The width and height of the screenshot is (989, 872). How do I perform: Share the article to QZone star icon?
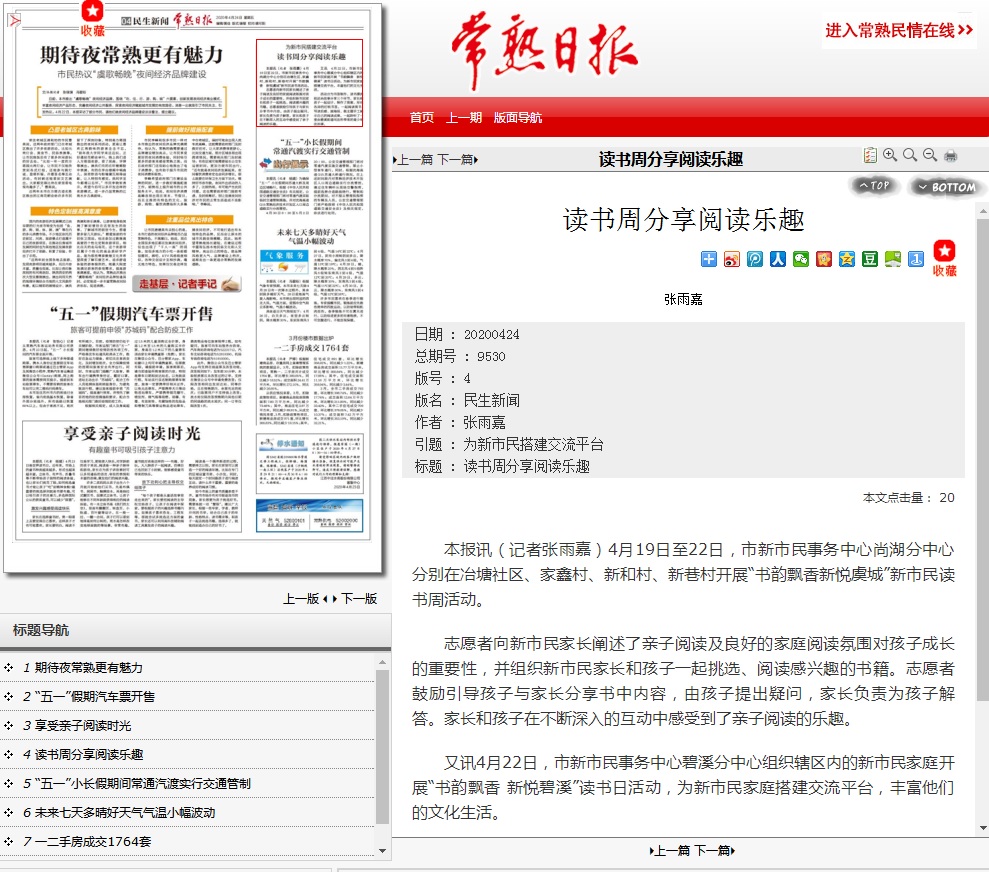click(x=846, y=259)
